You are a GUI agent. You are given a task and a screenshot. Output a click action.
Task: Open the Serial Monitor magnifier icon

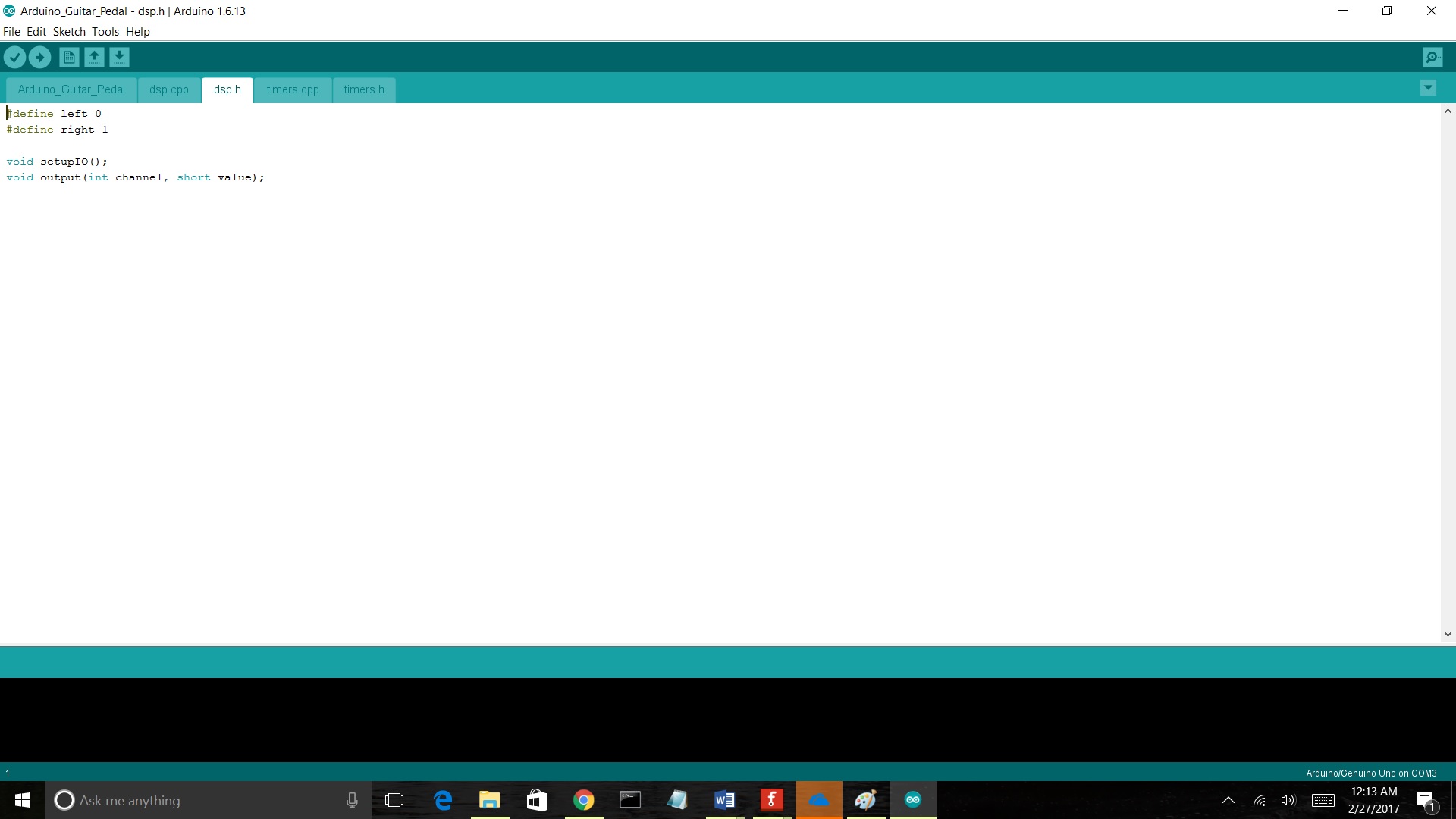1432,57
